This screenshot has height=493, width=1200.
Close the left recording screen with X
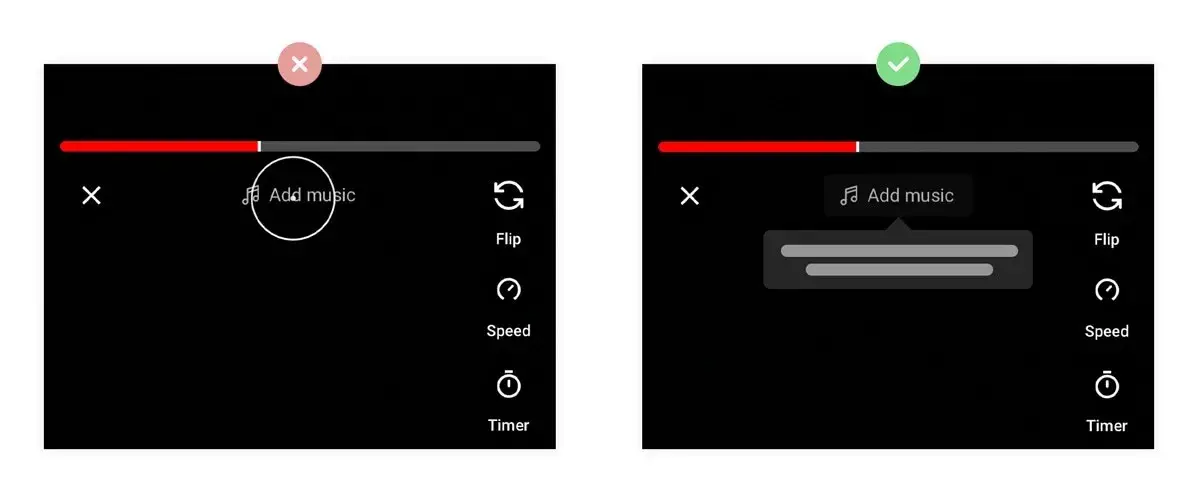click(x=91, y=195)
